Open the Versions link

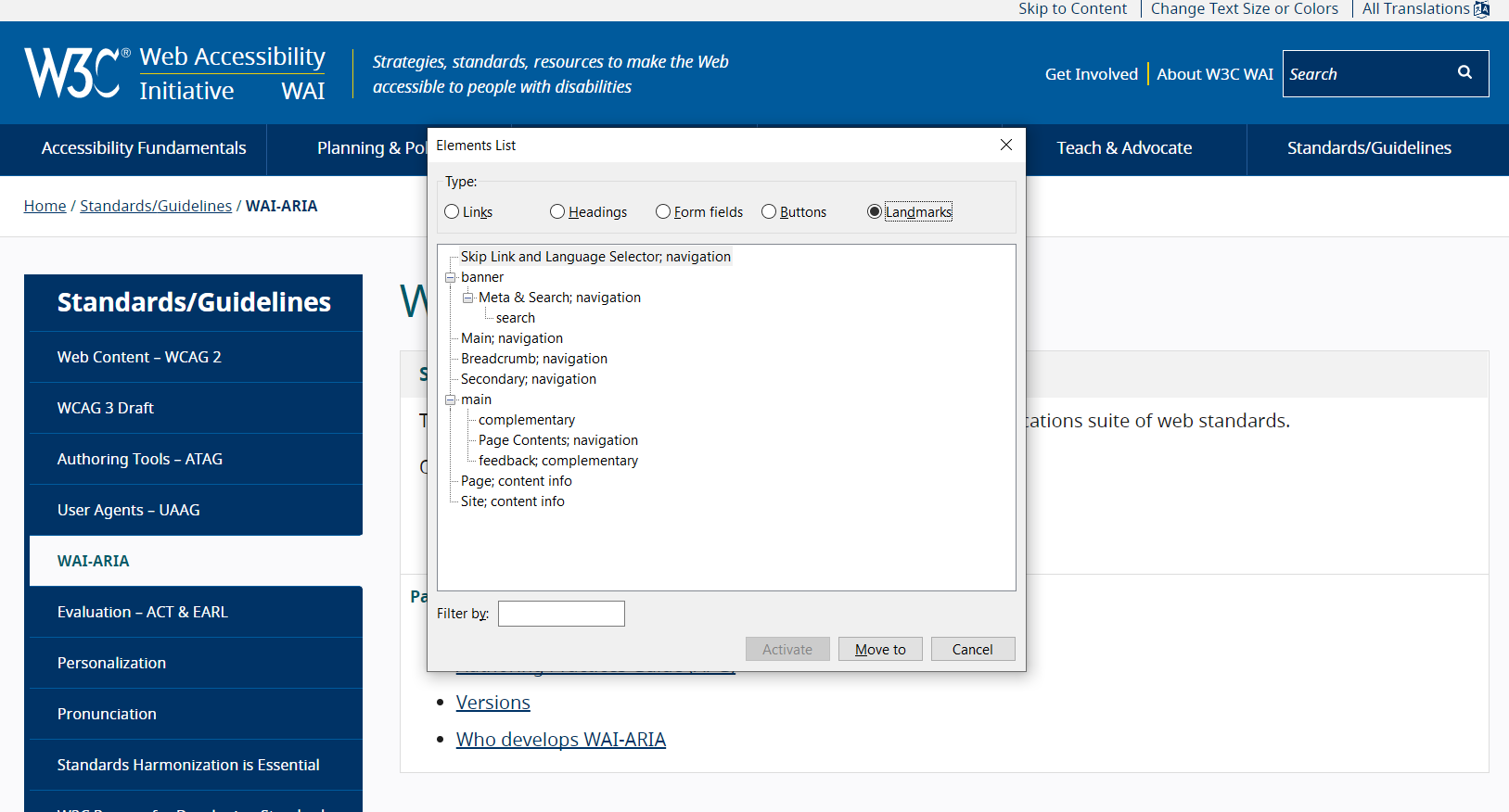(492, 703)
